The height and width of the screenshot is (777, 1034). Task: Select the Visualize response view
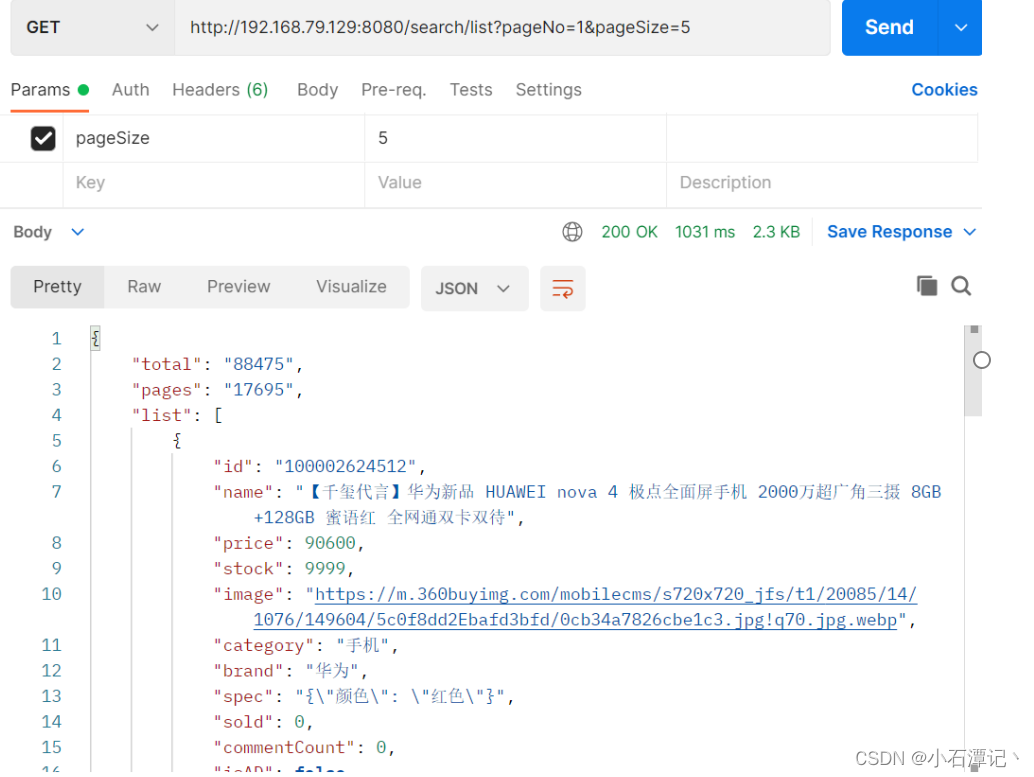[351, 287]
